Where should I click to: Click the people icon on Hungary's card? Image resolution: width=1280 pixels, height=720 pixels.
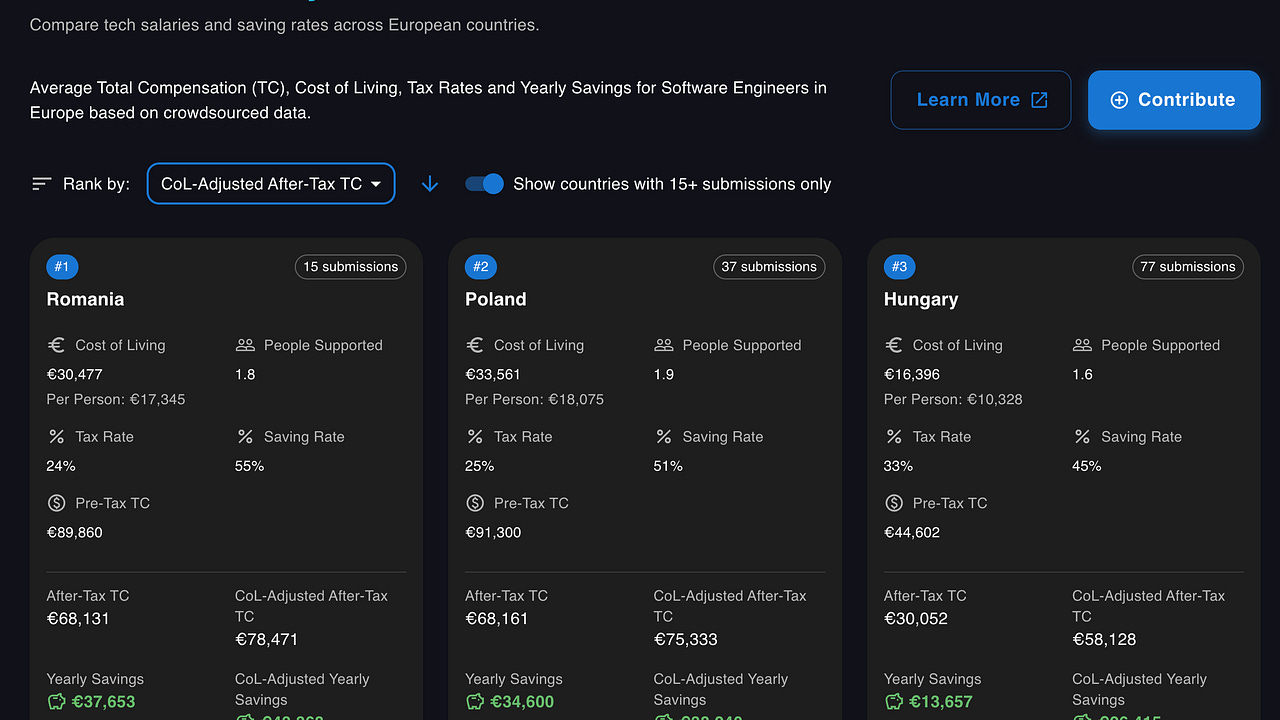1082,345
